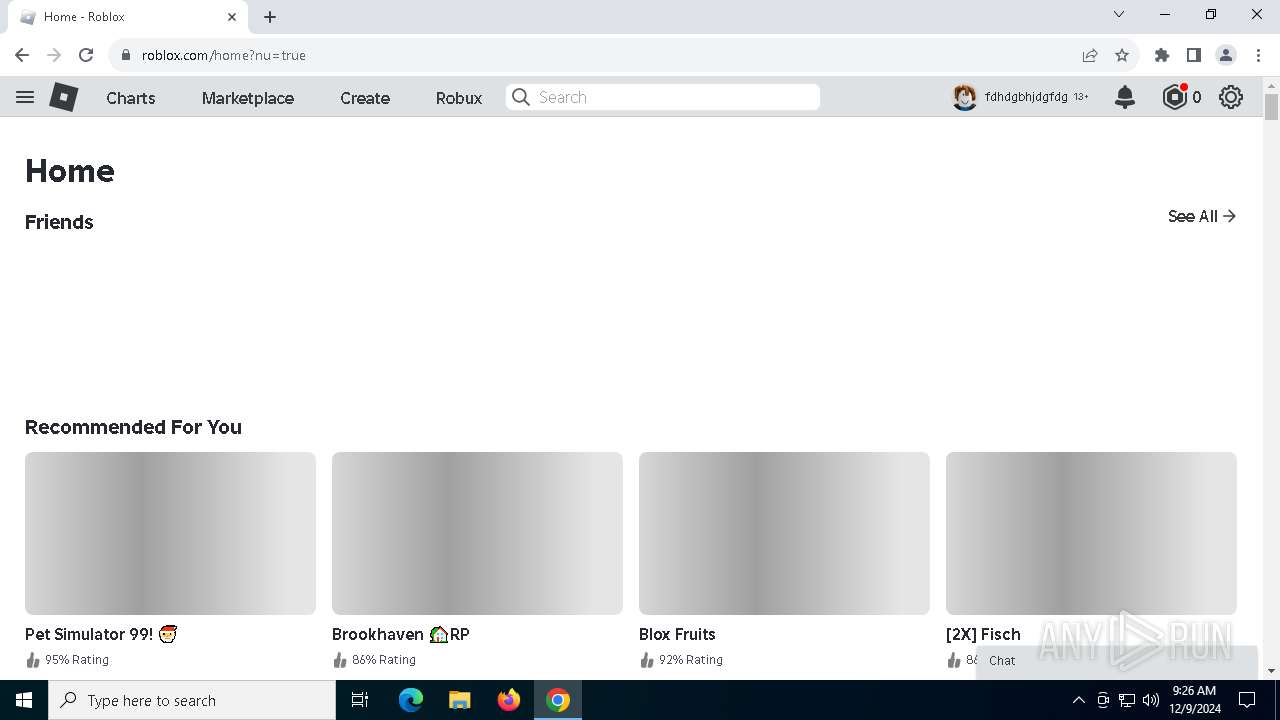Open the browser extensions puzzle icon
This screenshot has width=1280, height=720.
(1162, 55)
